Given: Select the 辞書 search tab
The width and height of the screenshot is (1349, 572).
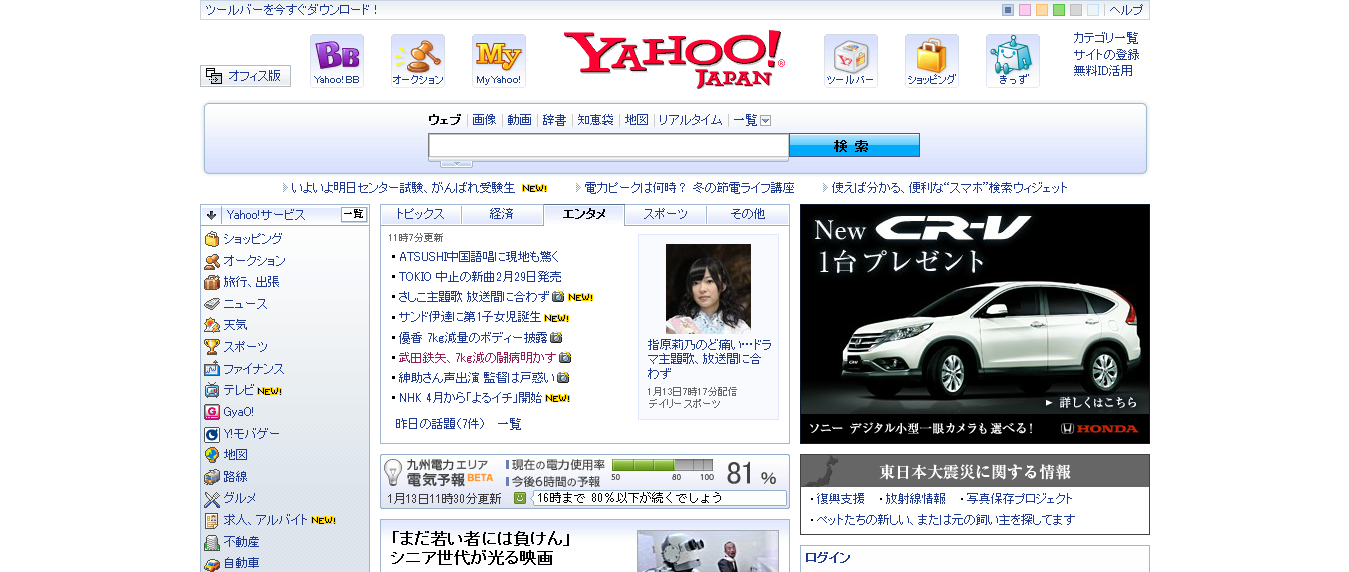Looking at the screenshot, I should 554,120.
